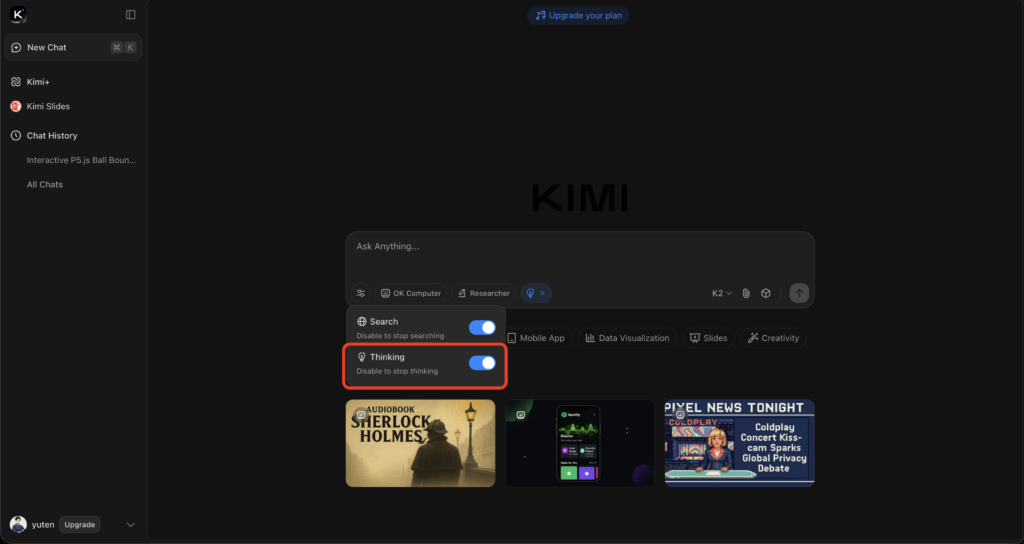Open Kimi+ in the sidebar

click(x=39, y=81)
